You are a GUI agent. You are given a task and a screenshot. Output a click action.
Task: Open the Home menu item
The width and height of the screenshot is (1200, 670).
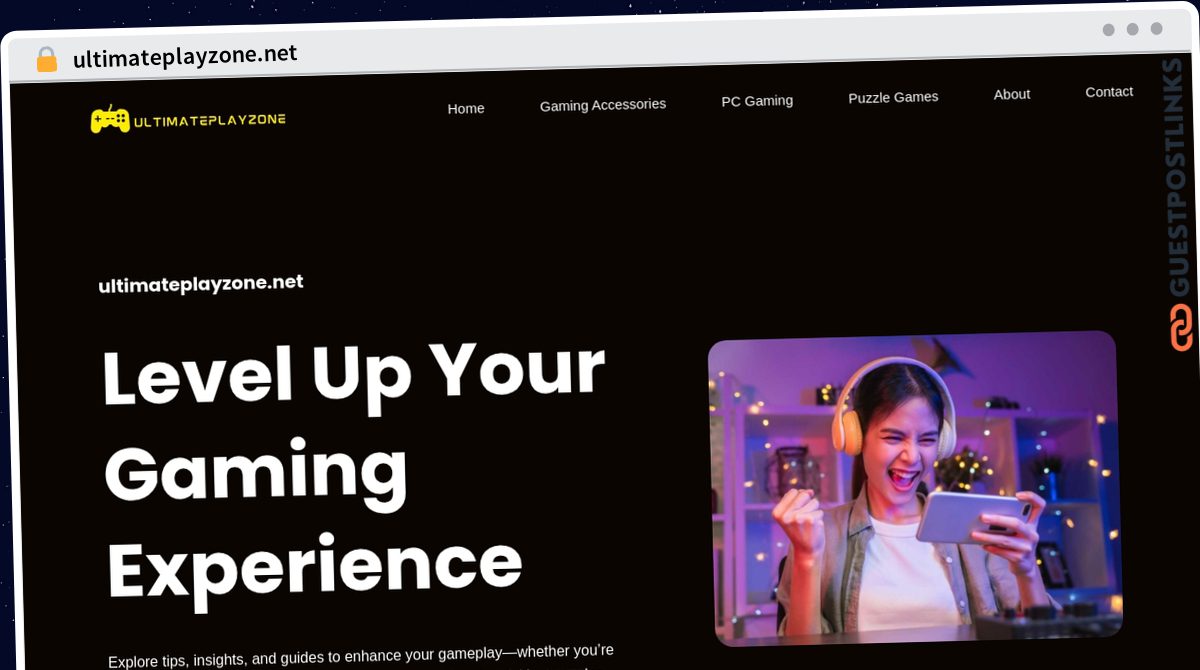pos(466,108)
